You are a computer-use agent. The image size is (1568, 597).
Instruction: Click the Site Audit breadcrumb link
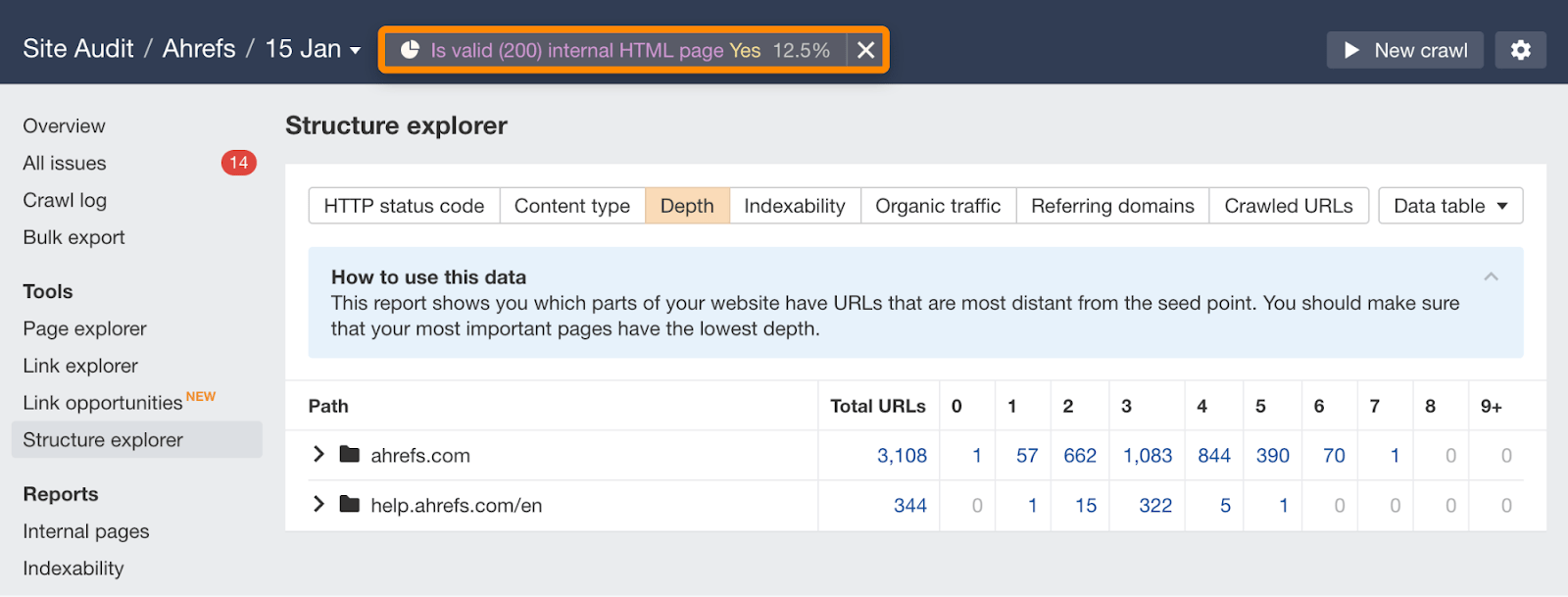coord(78,49)
